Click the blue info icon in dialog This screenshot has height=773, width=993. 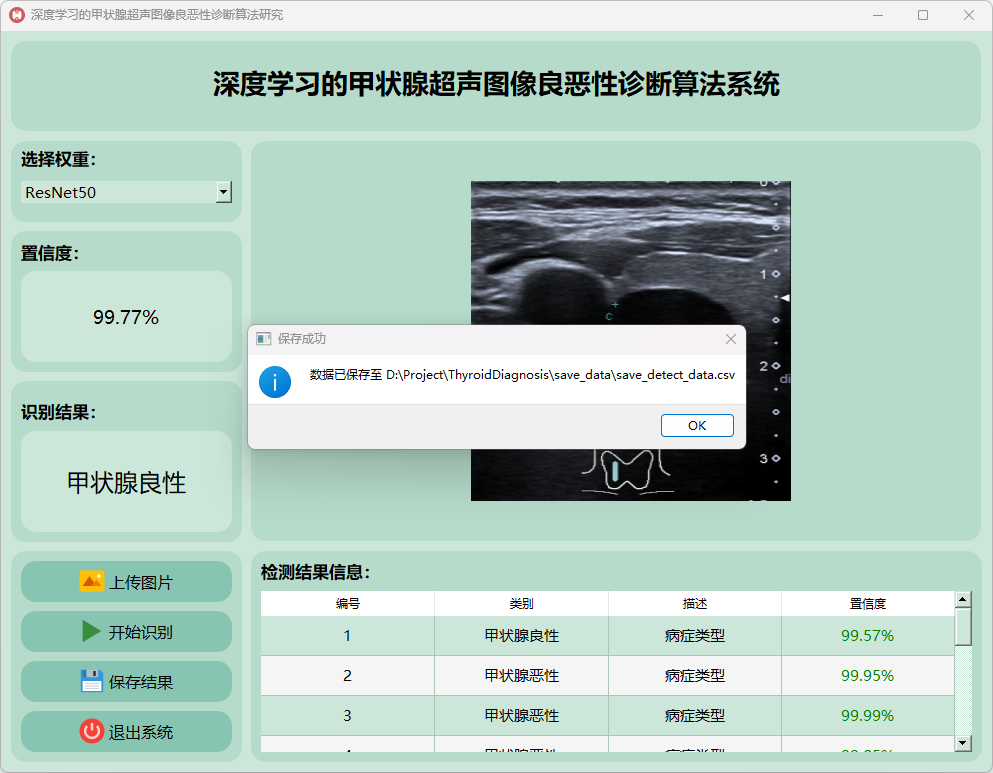point(275,381)
